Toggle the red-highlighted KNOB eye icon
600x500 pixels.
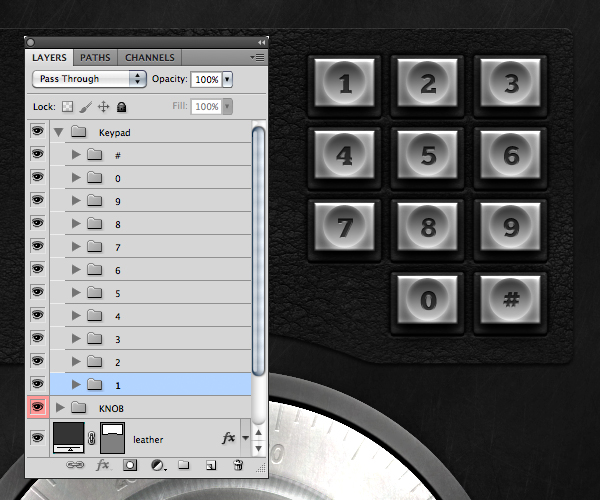38,407
